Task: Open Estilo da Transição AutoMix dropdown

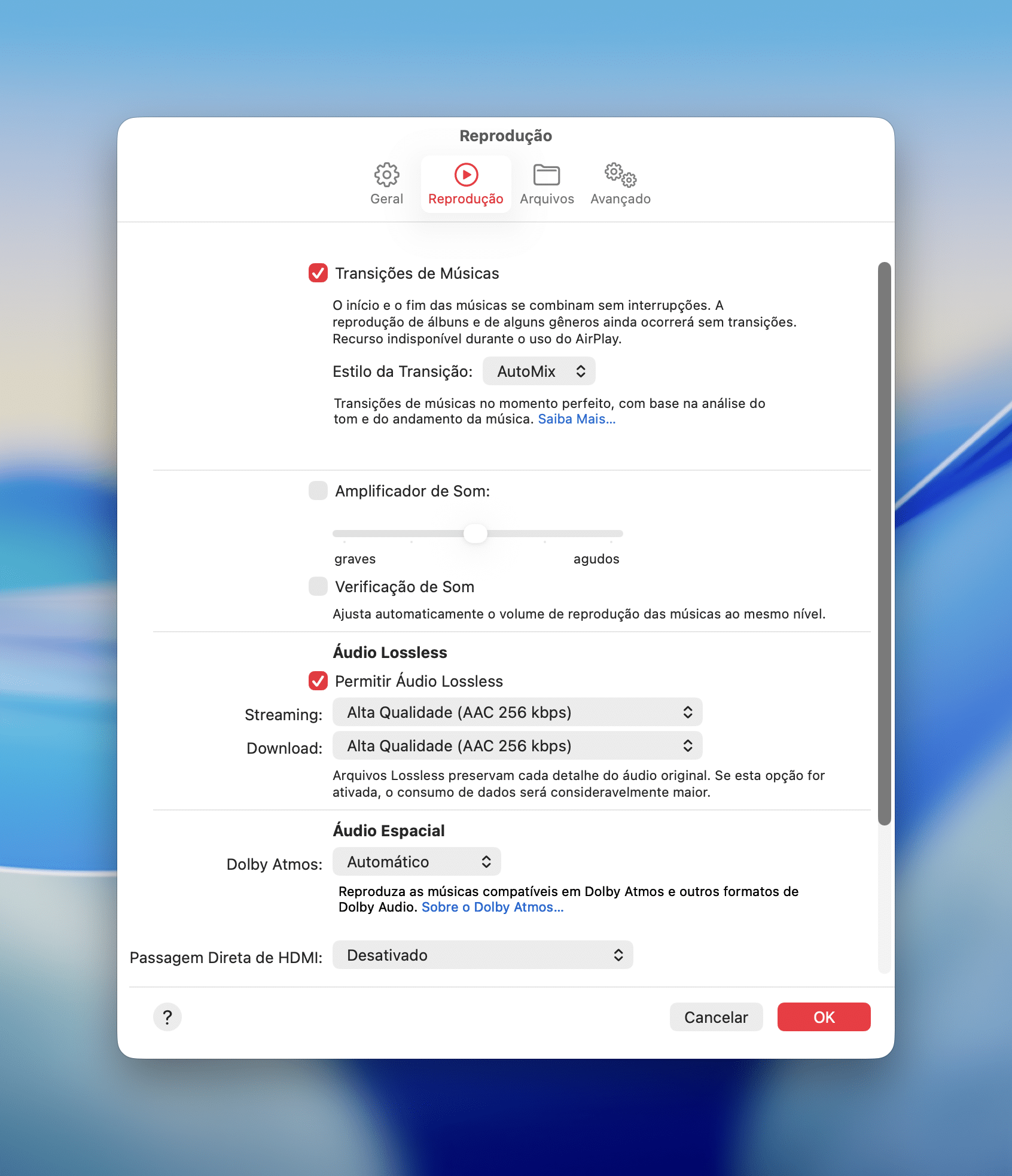Action: point(539,371)
